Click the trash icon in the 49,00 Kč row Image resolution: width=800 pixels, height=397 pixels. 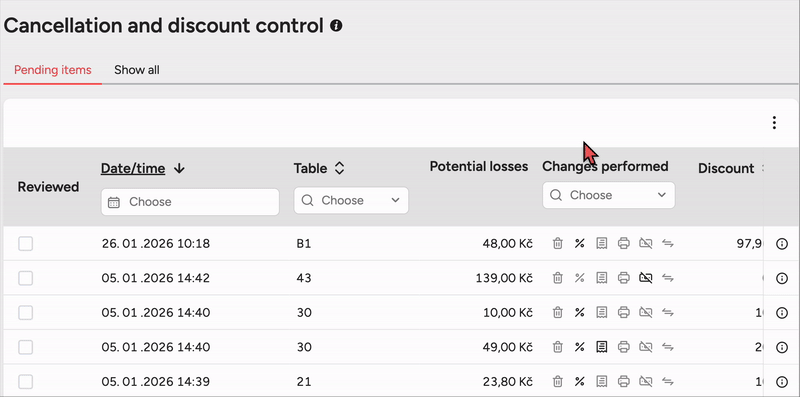click(558, 347)
